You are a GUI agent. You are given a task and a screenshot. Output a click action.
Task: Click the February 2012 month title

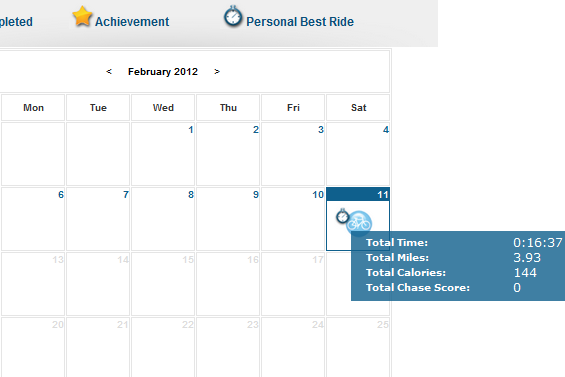[163, 71]
